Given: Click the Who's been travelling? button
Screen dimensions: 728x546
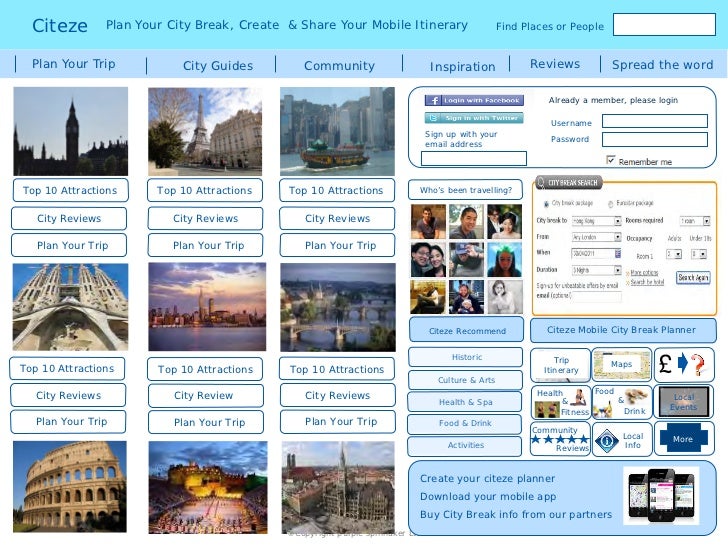Looking at the screenshot, I should [466, 190].
